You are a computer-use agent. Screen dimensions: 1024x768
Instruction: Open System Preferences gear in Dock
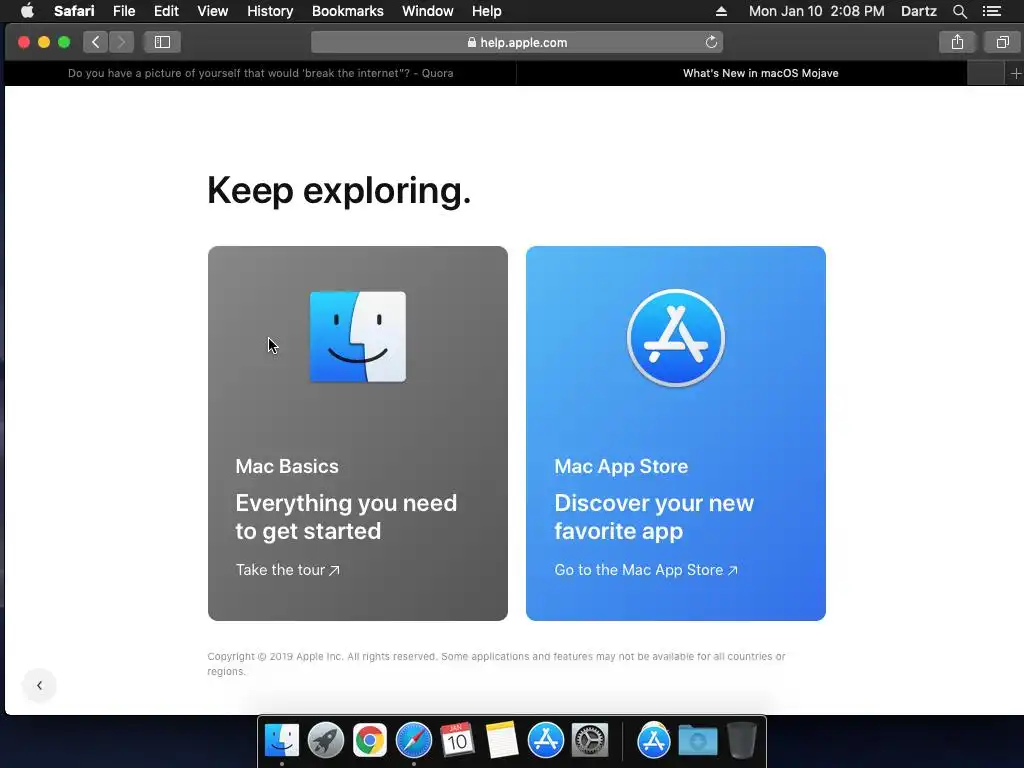(590, 741)
